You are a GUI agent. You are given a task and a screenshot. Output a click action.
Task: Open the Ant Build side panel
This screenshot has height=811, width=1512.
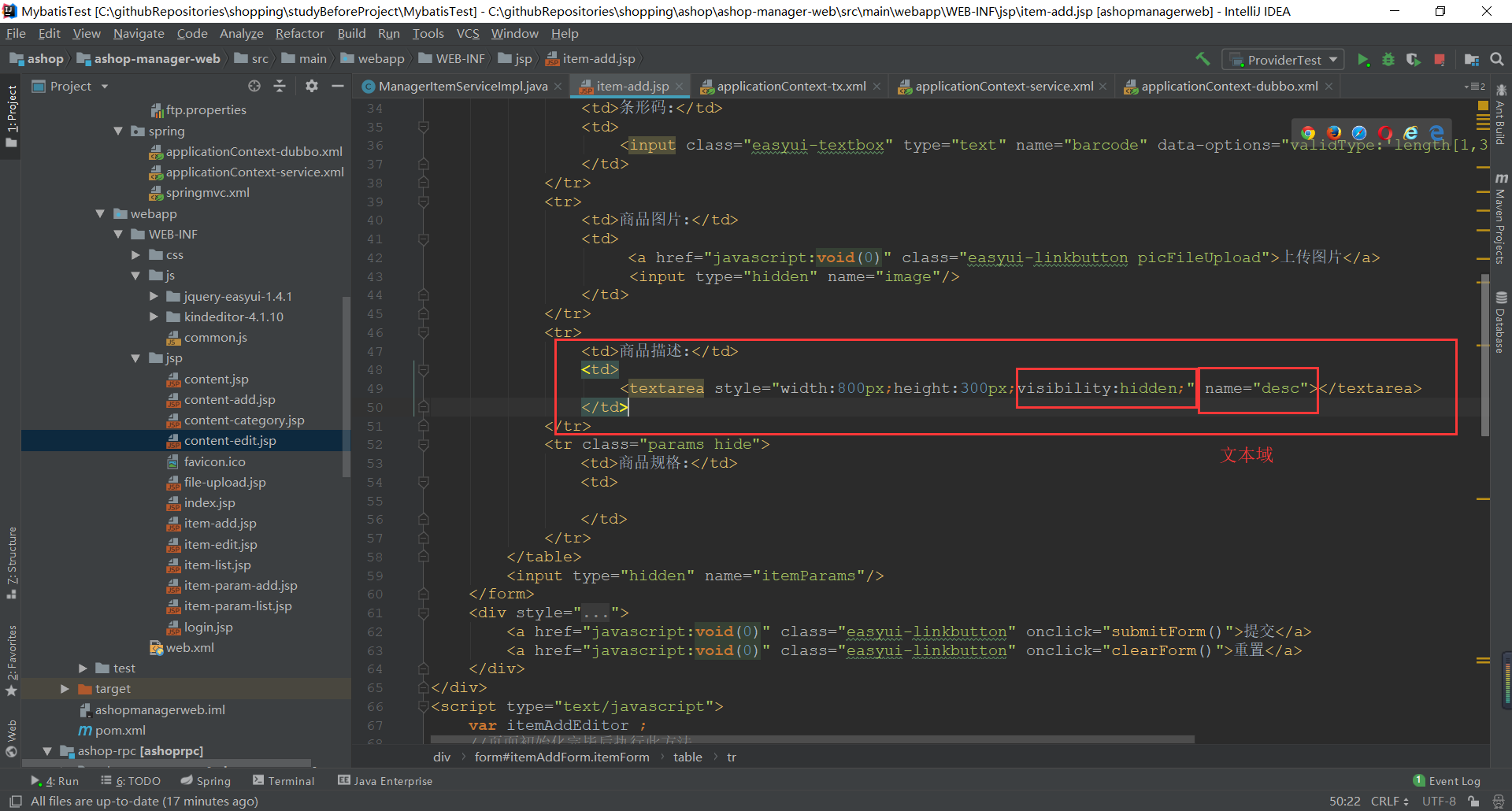(x=1501, y=116)
